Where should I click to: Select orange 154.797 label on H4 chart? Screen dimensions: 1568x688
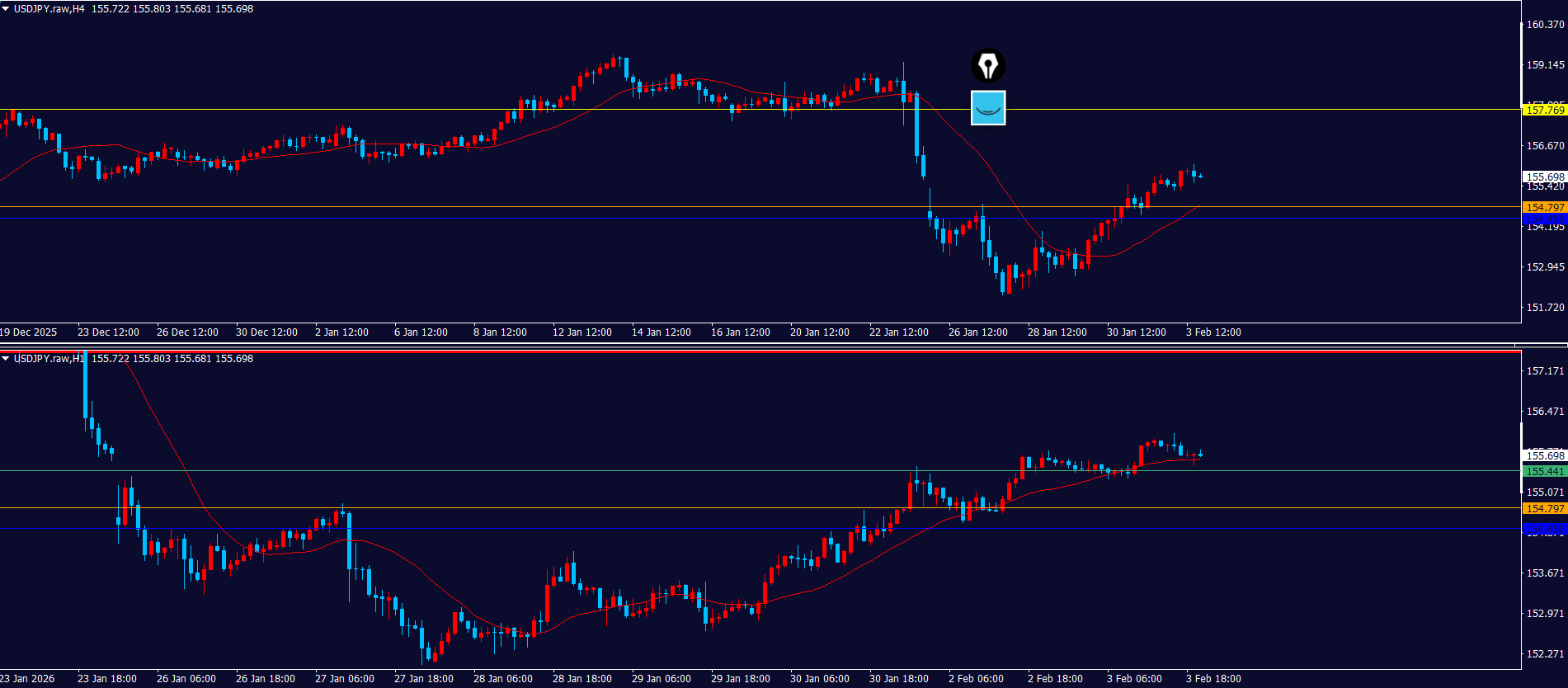click(1544, 207)
